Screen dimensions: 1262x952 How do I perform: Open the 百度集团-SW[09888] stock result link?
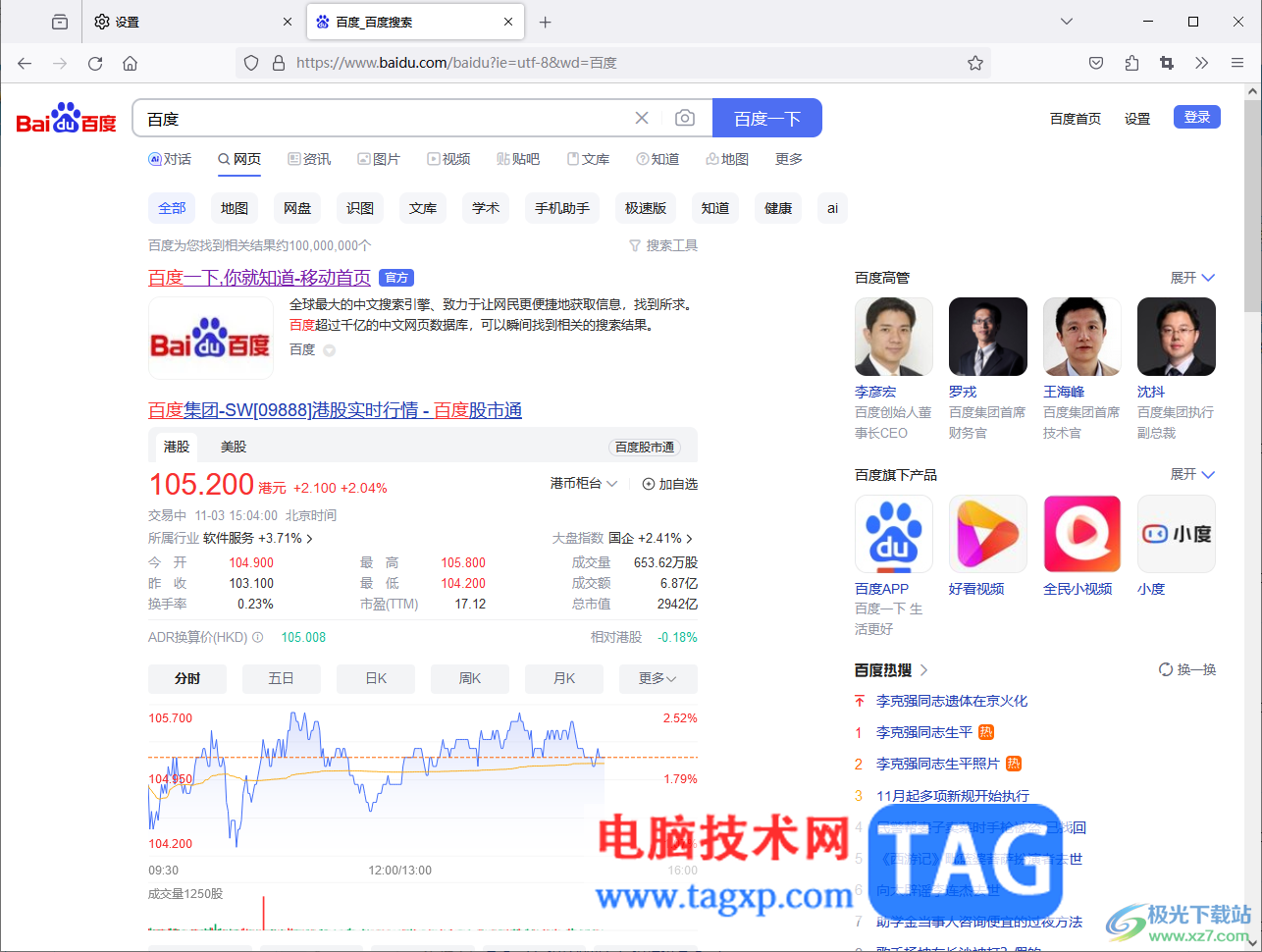pos(335,410)
